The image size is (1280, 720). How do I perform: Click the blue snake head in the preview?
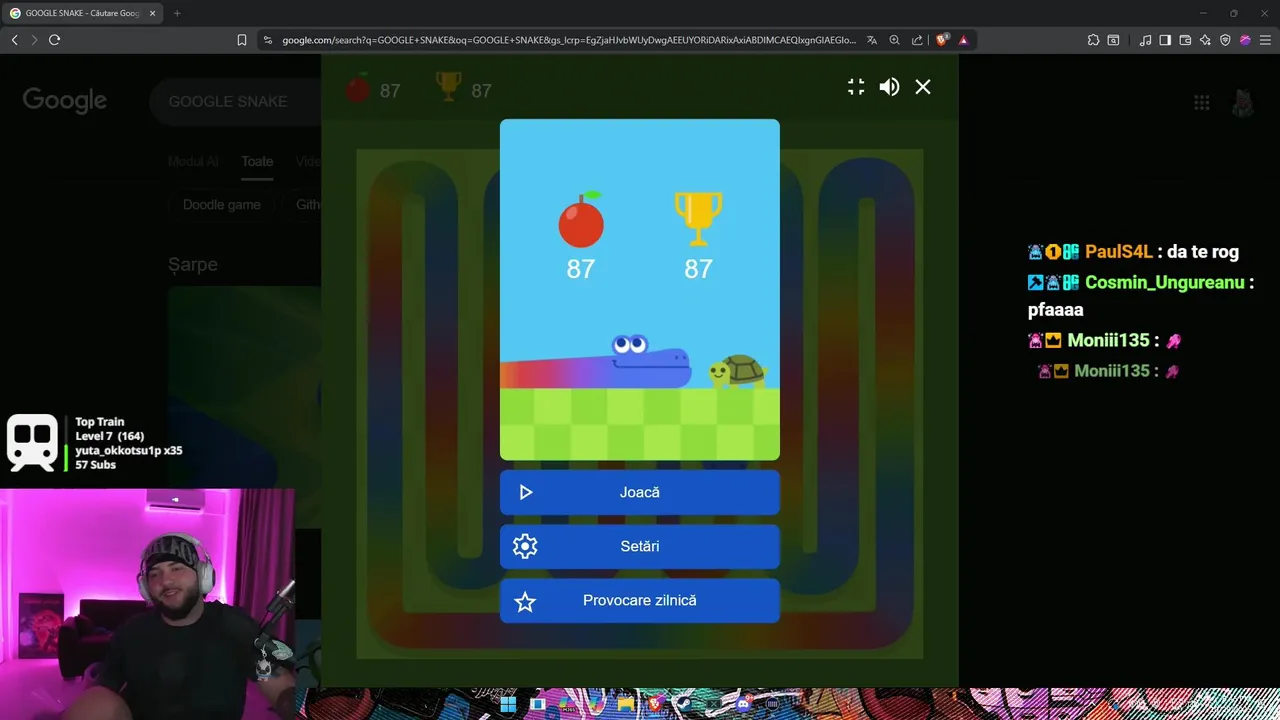pyautogui.click(x=650, y=362)
